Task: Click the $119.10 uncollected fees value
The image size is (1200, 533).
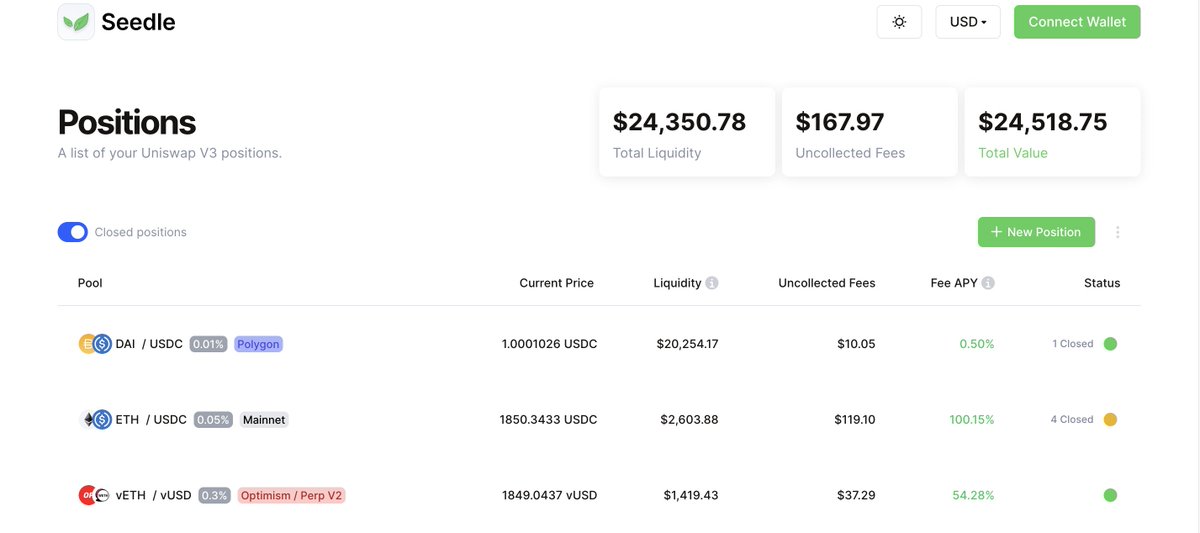Action: point(855,420)
